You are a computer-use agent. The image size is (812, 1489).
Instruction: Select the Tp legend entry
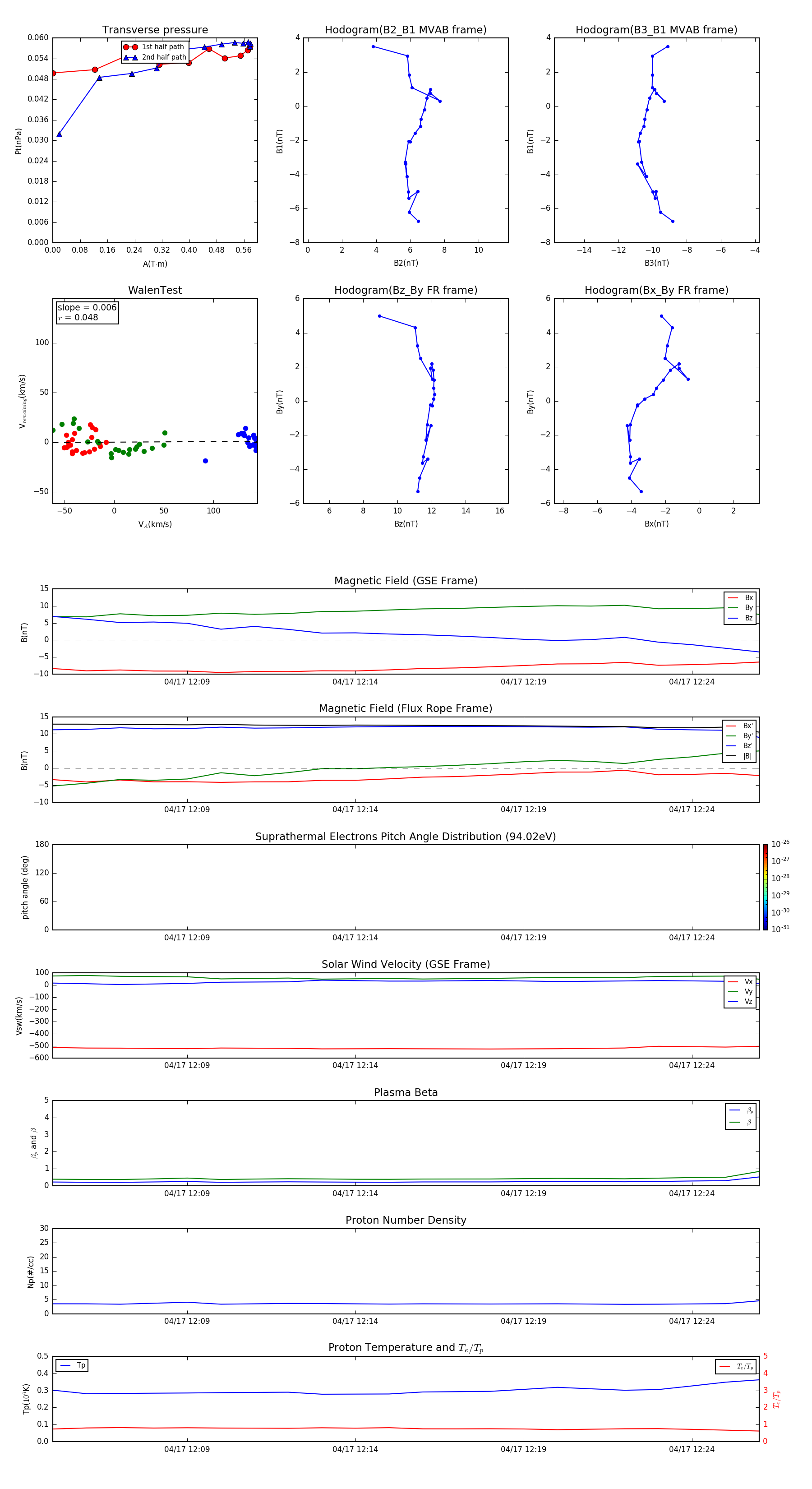[72, 1365]
